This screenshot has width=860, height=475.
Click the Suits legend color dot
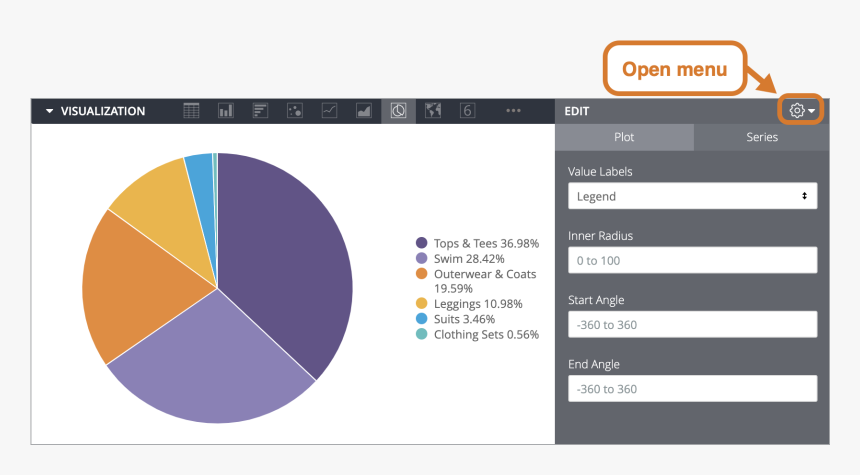pos(421,318)
